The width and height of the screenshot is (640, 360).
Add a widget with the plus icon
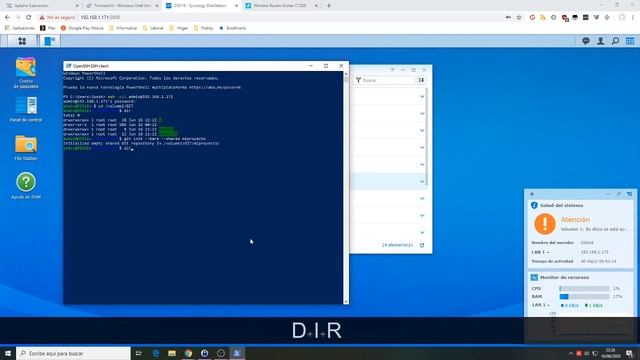click(x=532, y=194)
